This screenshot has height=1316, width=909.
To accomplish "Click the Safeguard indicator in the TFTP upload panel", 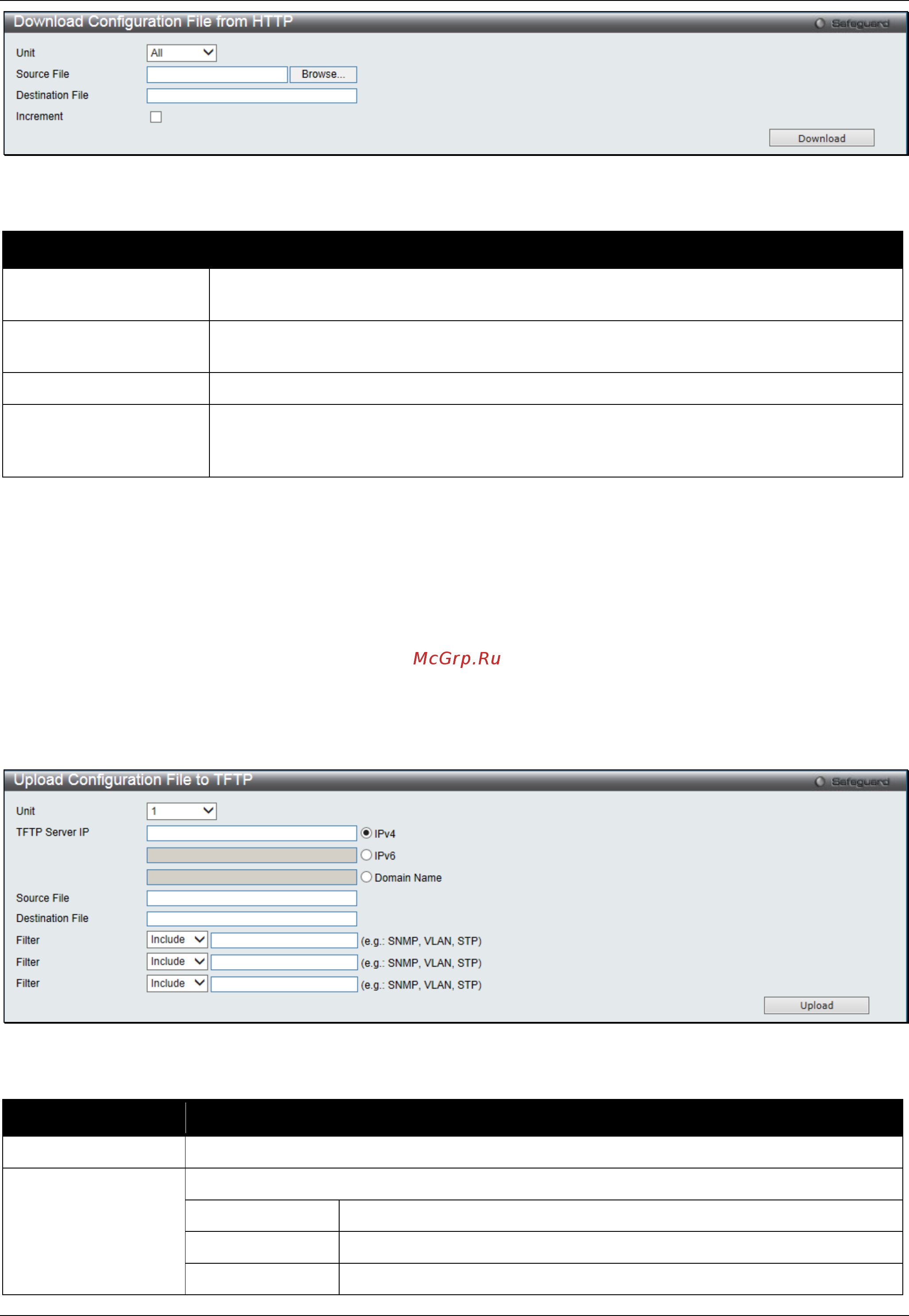I will (x=852, y=782).
